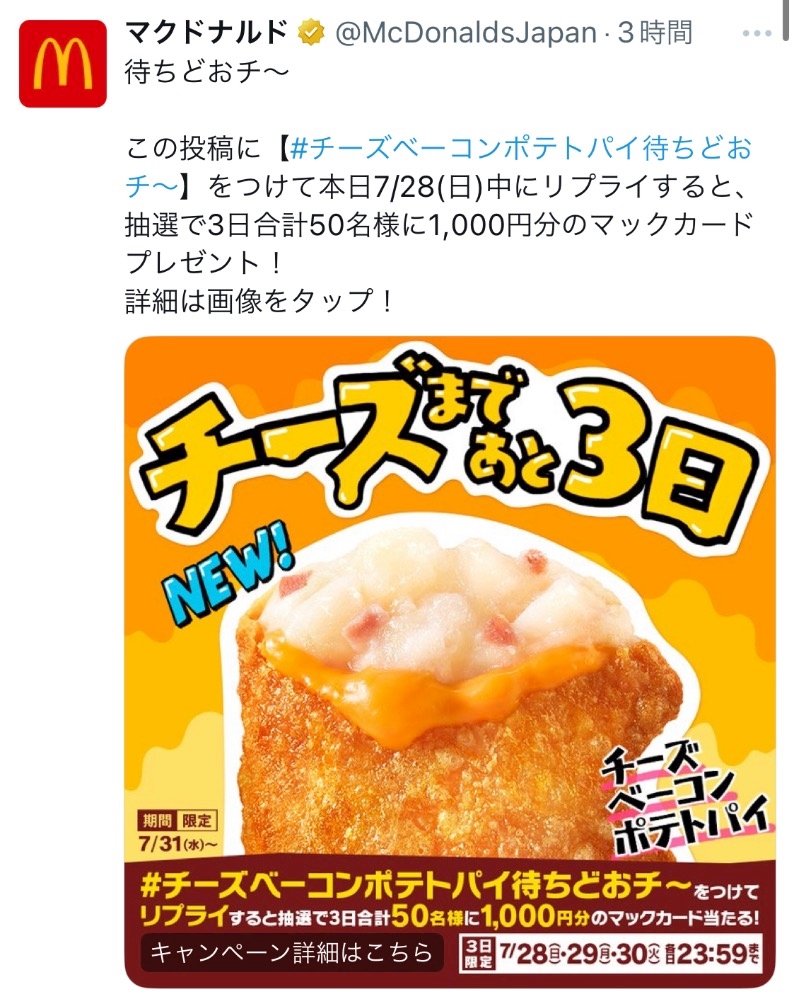Click the 7/31(水)〜 release date text
795x1000 pixels.
178,844
